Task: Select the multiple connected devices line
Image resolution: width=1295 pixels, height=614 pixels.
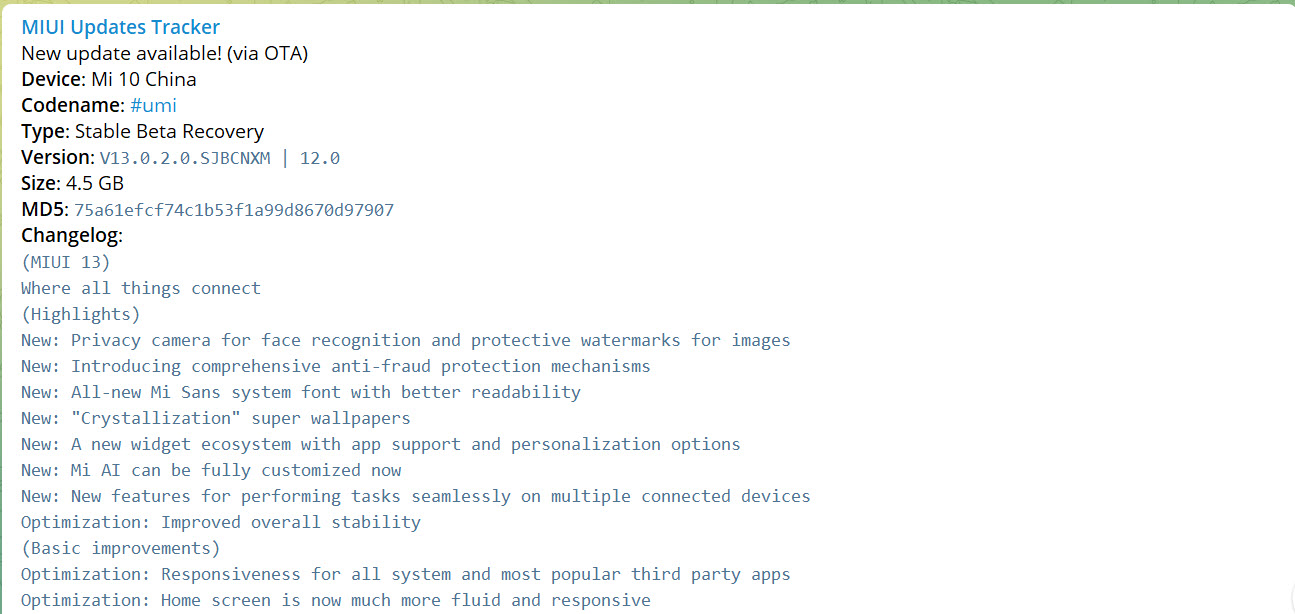Action: tap(416, 496)
